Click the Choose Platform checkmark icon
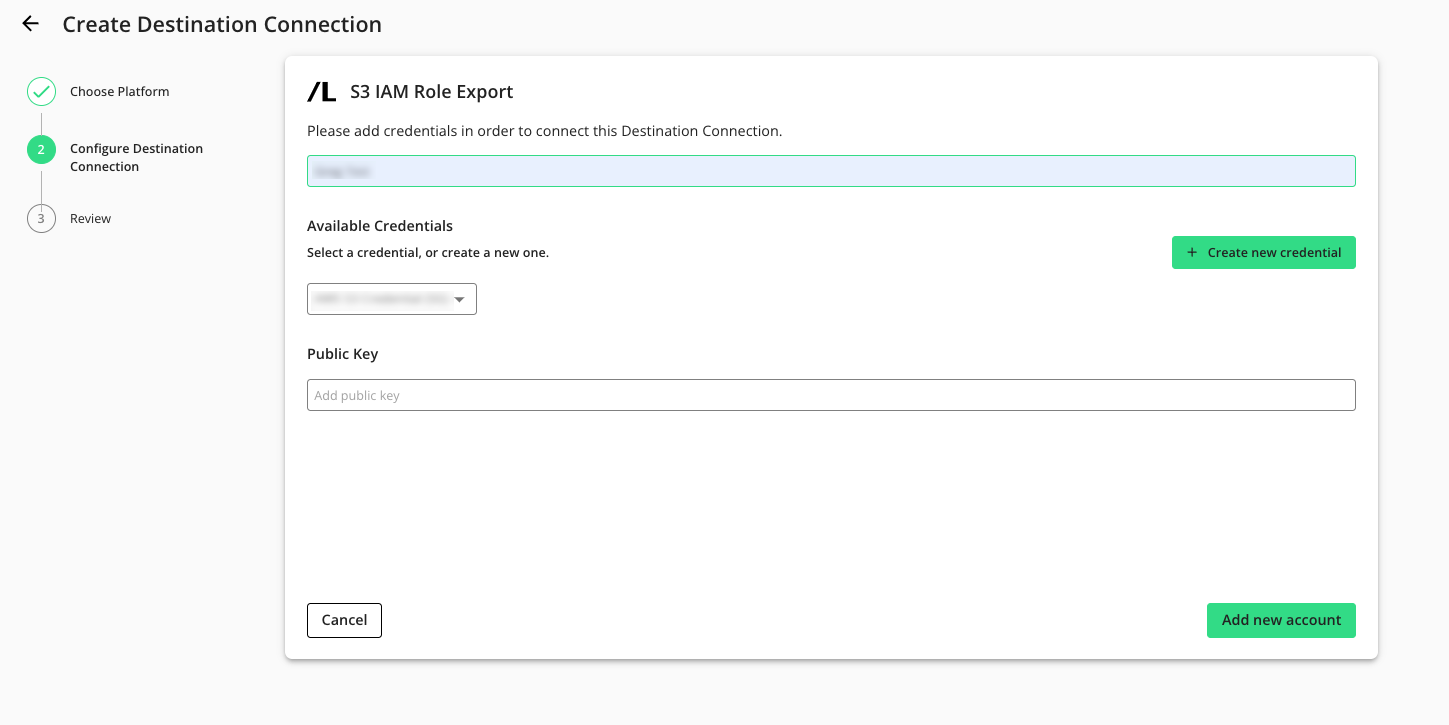 coord(41,92)
